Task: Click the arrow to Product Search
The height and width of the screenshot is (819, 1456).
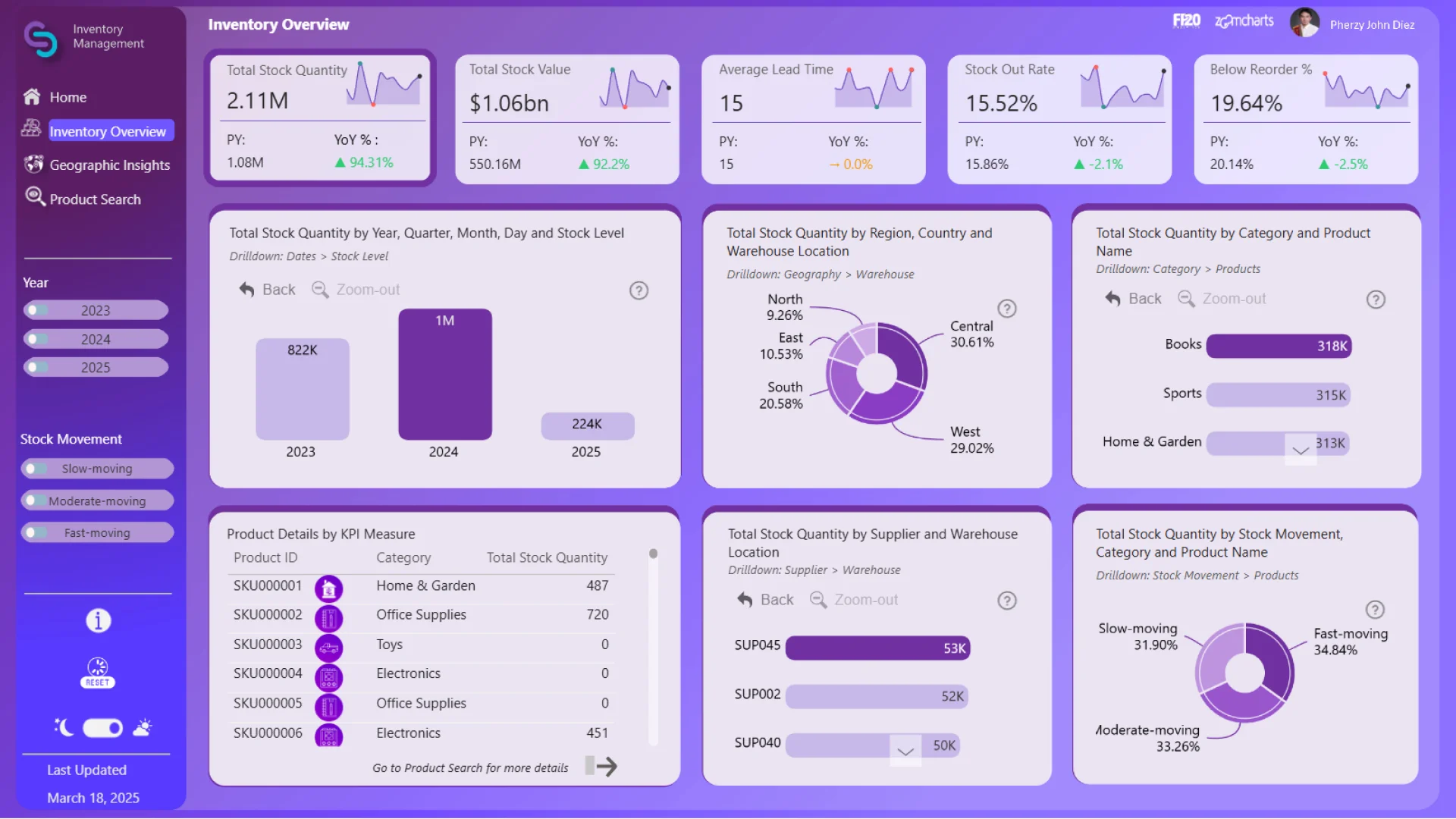Action: click(603, 767)
